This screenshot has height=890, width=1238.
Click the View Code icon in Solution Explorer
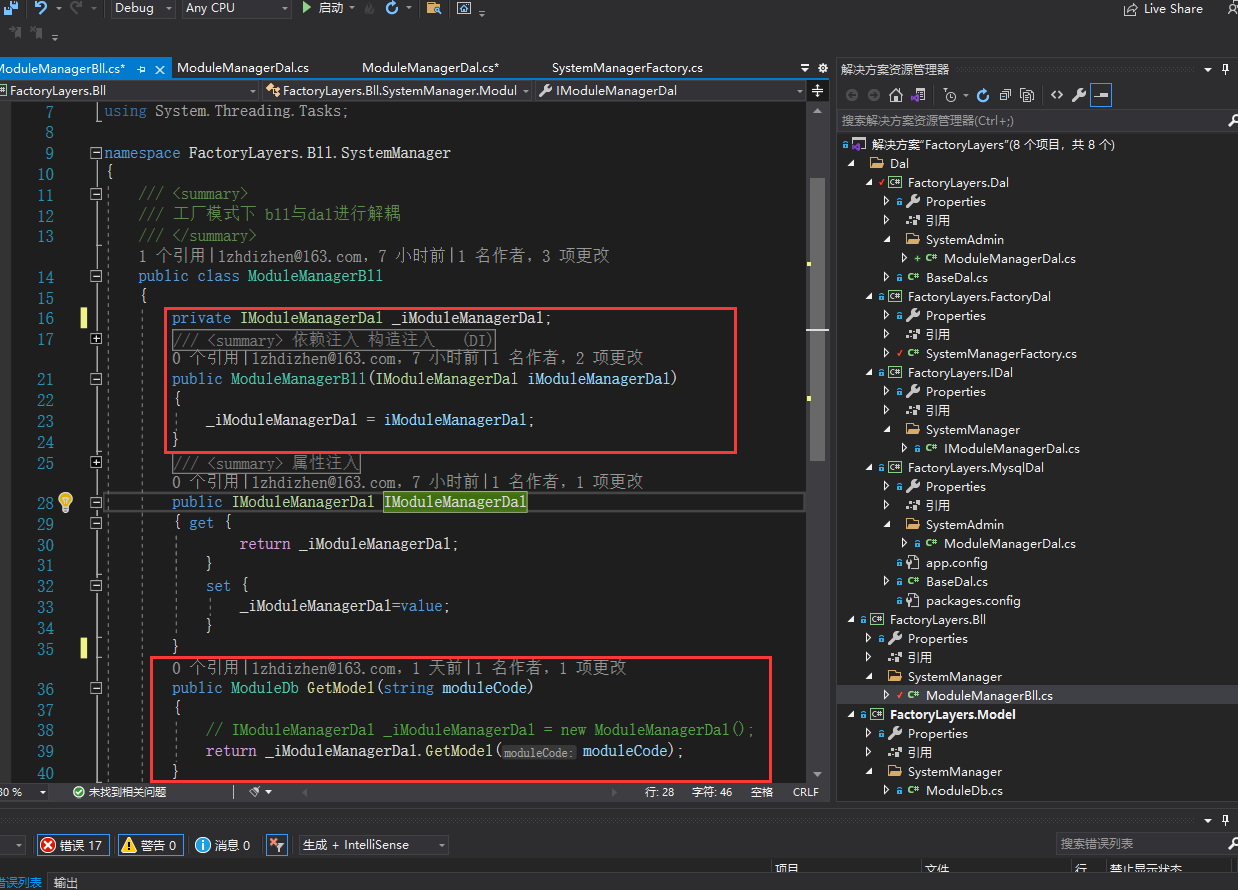pyautogui.click(x=1056, y=95)
